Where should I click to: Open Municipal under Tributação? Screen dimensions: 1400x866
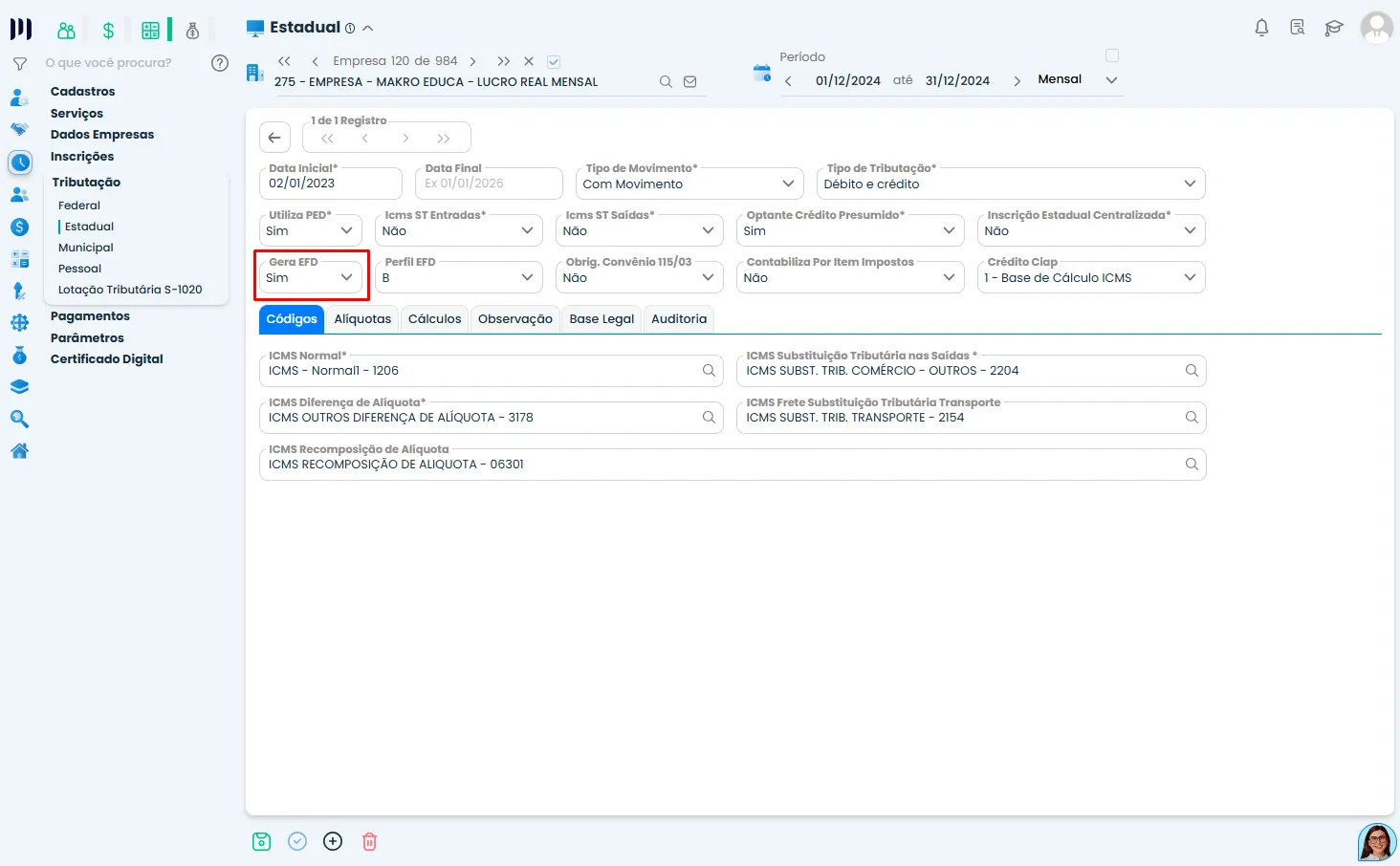(86, 248)
